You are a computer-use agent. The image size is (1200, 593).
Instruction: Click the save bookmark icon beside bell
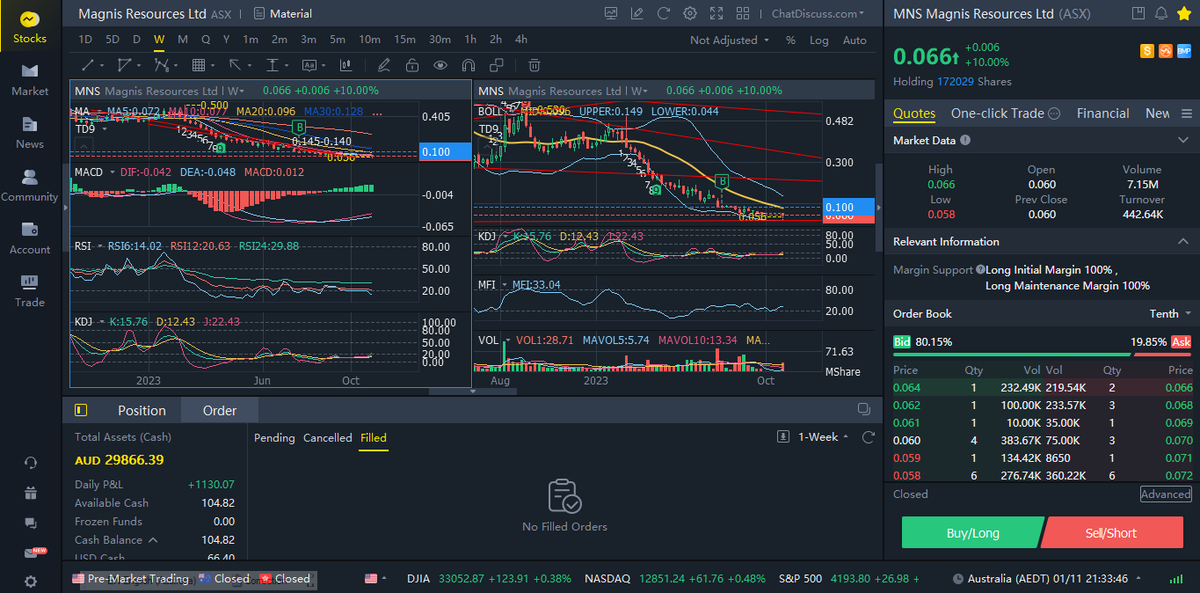(x=1138, y=13)
